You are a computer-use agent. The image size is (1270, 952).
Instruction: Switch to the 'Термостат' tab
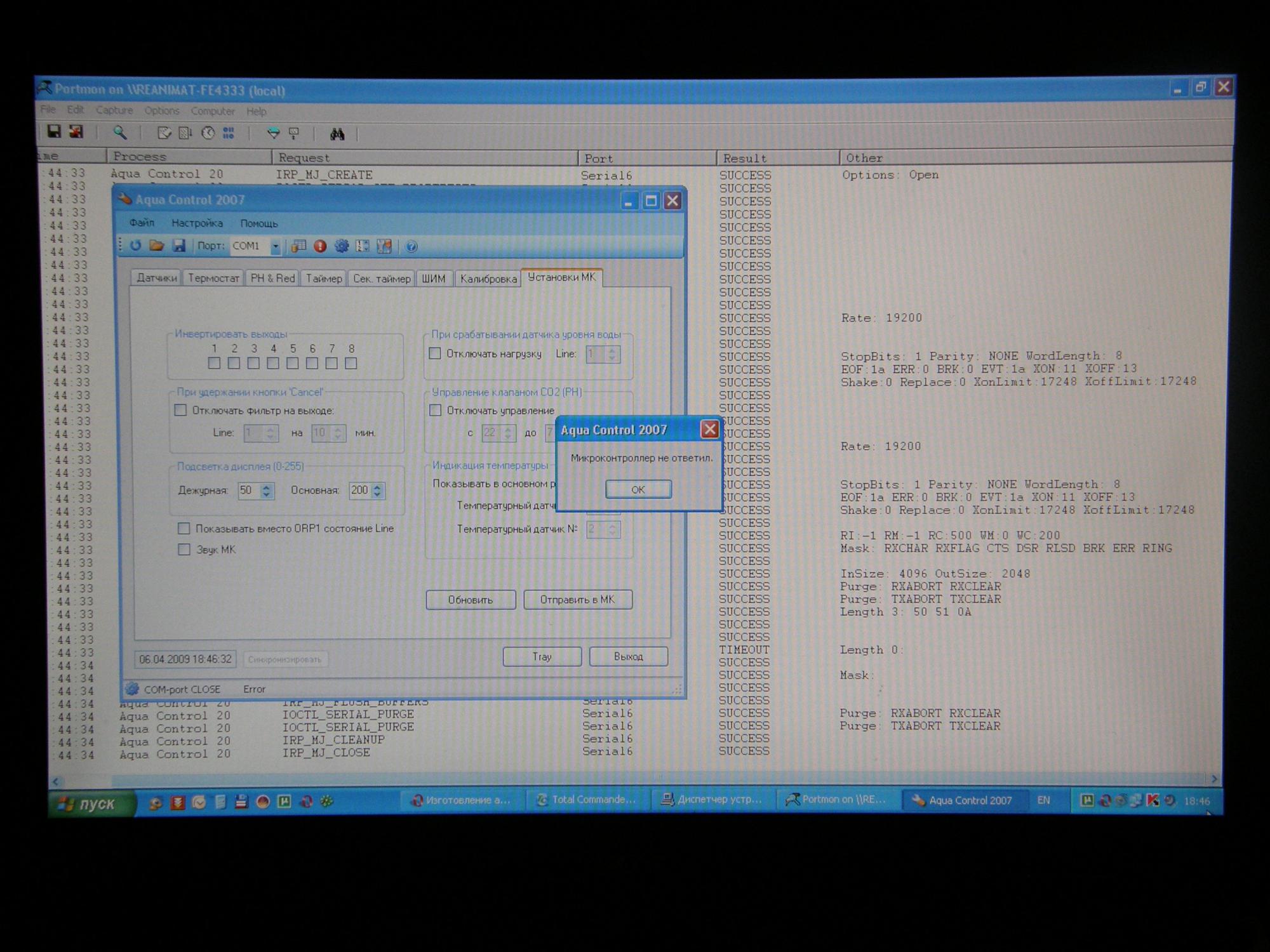coord(213,278)
